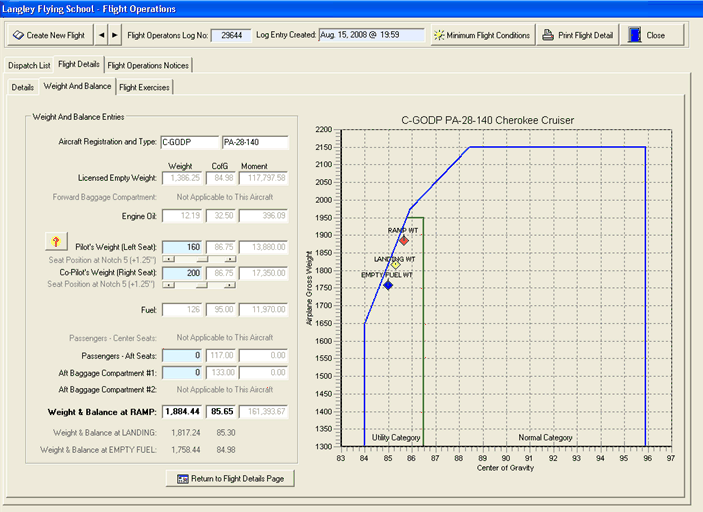This screenshot has width=703, height=512.
Task: Click Print Flight Detail
Action: pyautogui.click(x=578, y=35)
